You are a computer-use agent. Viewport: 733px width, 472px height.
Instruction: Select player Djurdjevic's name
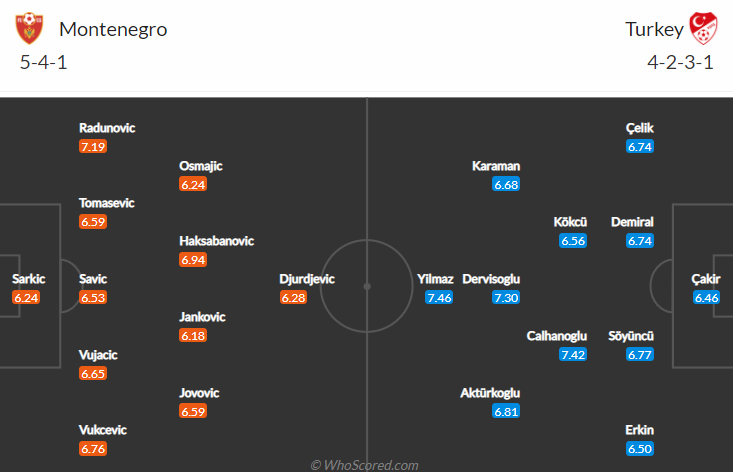tap(307, 279)
